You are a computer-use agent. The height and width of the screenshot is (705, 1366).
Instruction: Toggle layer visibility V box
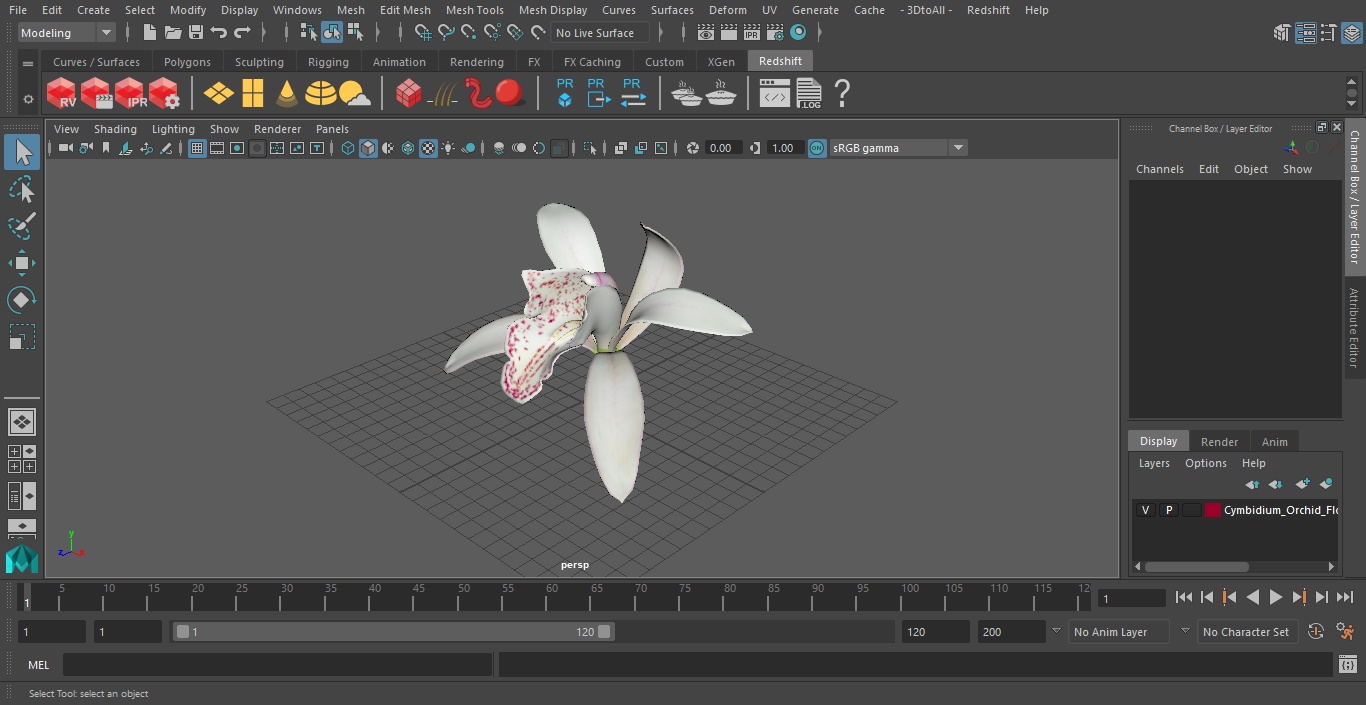[x=1145, y=510]
